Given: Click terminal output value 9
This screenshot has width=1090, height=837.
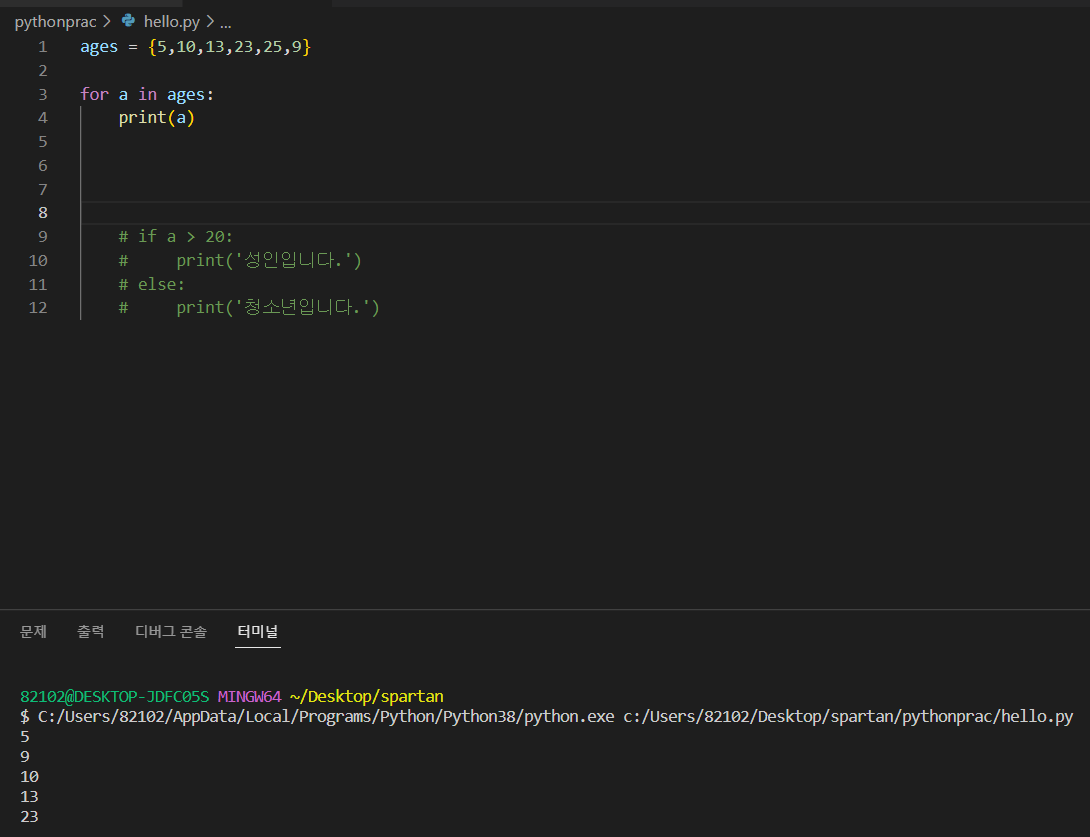Looking at the screenshot, I should (25, 757).
